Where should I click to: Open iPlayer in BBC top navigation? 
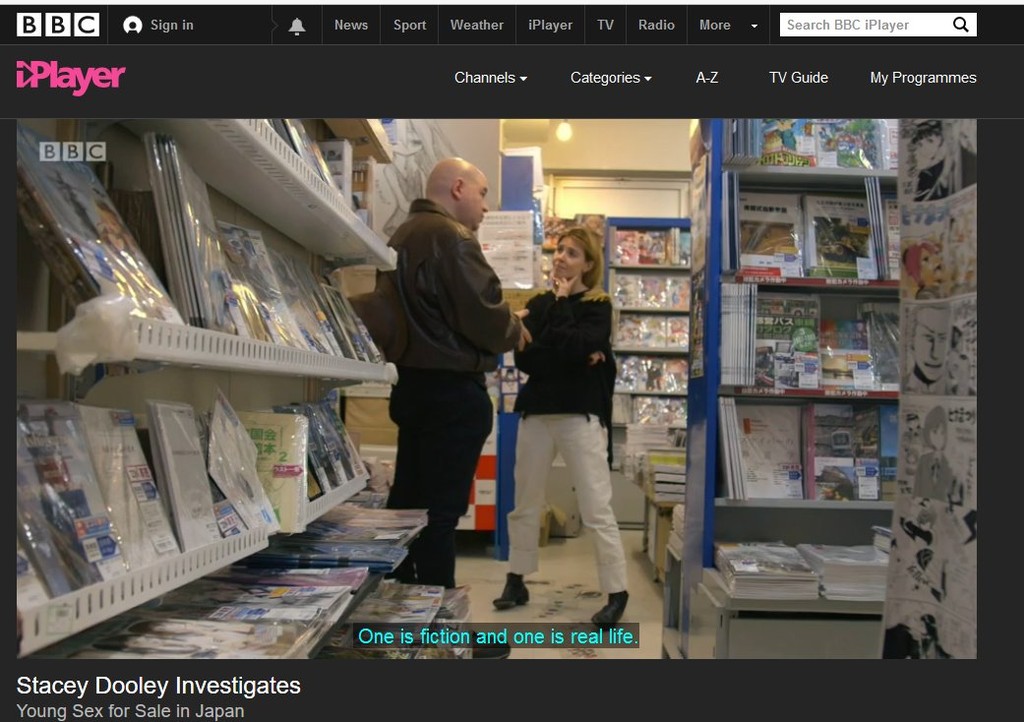click(x=550, y=25)
